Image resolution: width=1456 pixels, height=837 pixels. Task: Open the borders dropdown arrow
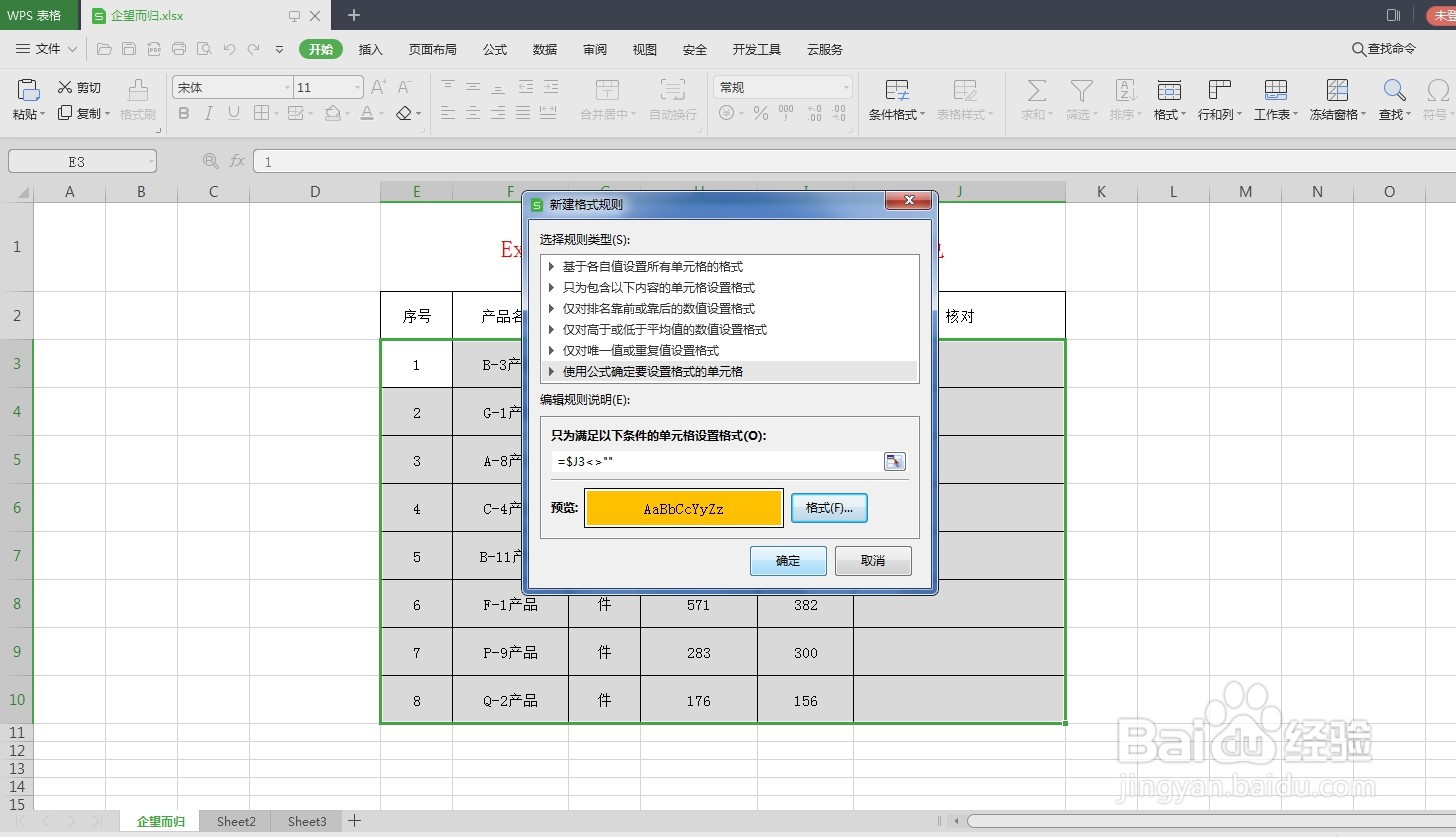[275, 115]
